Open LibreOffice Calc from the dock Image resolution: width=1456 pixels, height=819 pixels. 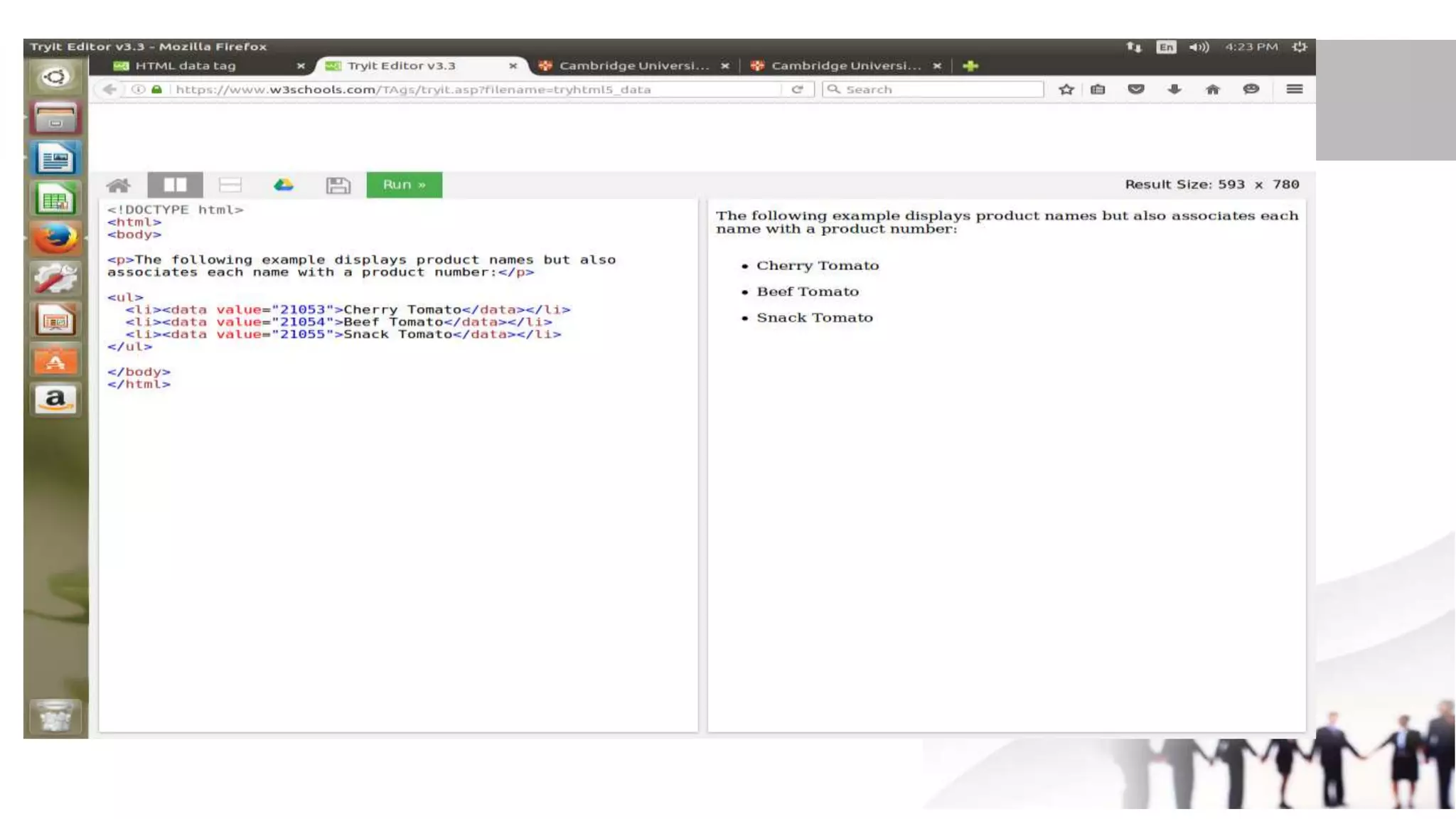[55, 200]
